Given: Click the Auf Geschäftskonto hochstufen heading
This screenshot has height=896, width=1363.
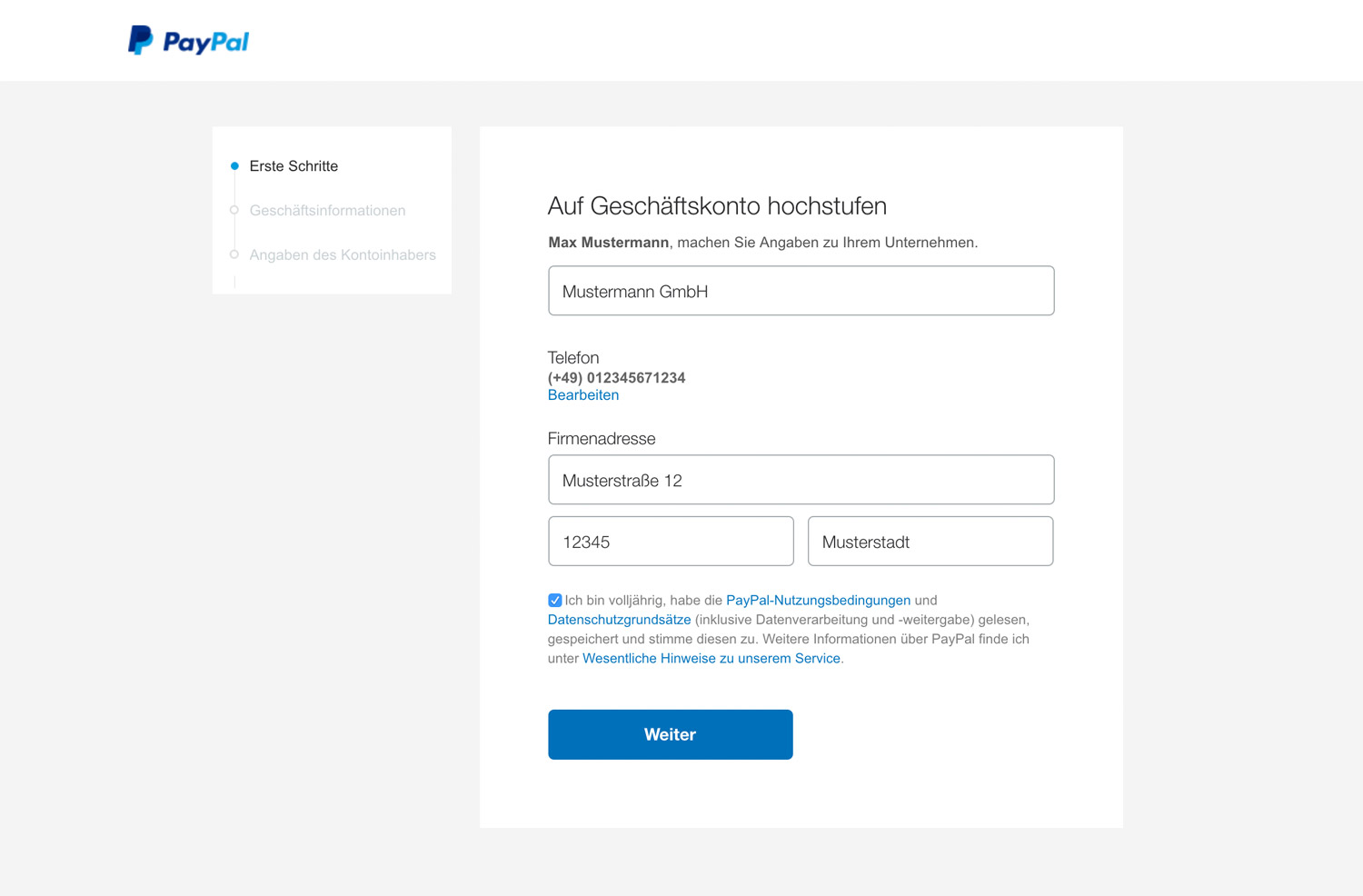Looking at the screenshot, I should [x=717, y=206].
